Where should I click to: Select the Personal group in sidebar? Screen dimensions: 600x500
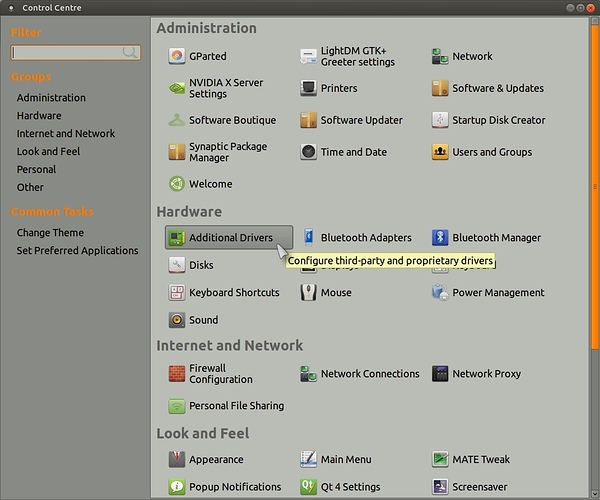36,169
